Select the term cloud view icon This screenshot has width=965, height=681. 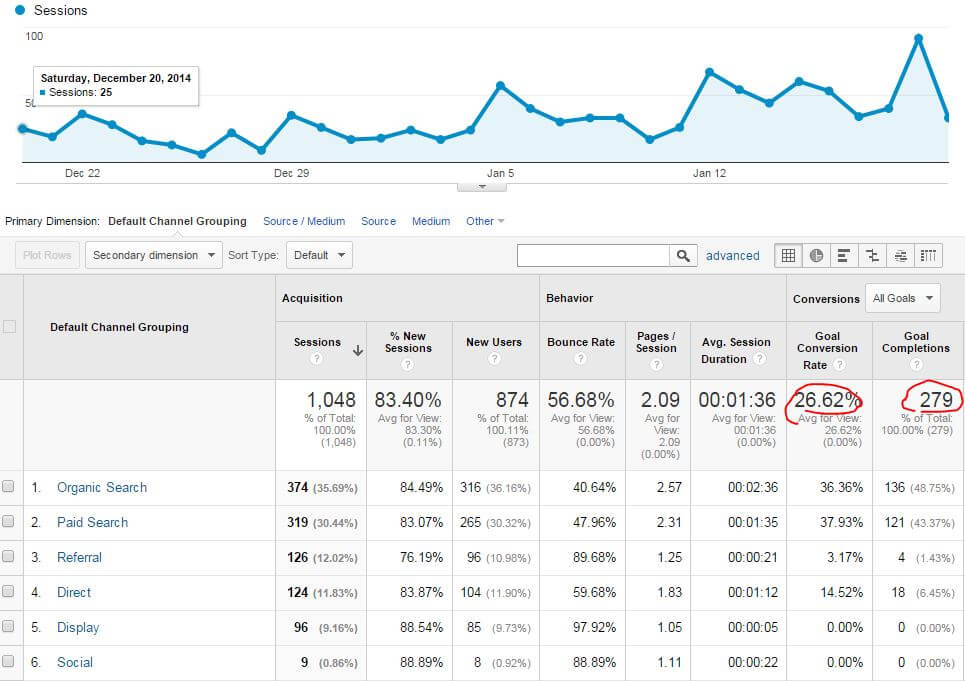coord(901,255)
